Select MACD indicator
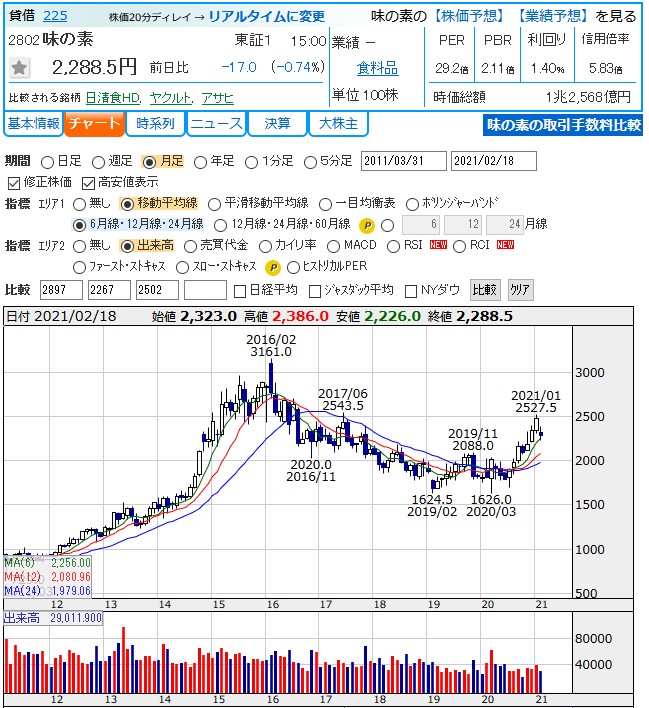The height and width of the screenshot is (708, 649). pyautogui.click(x=333, y=246)
